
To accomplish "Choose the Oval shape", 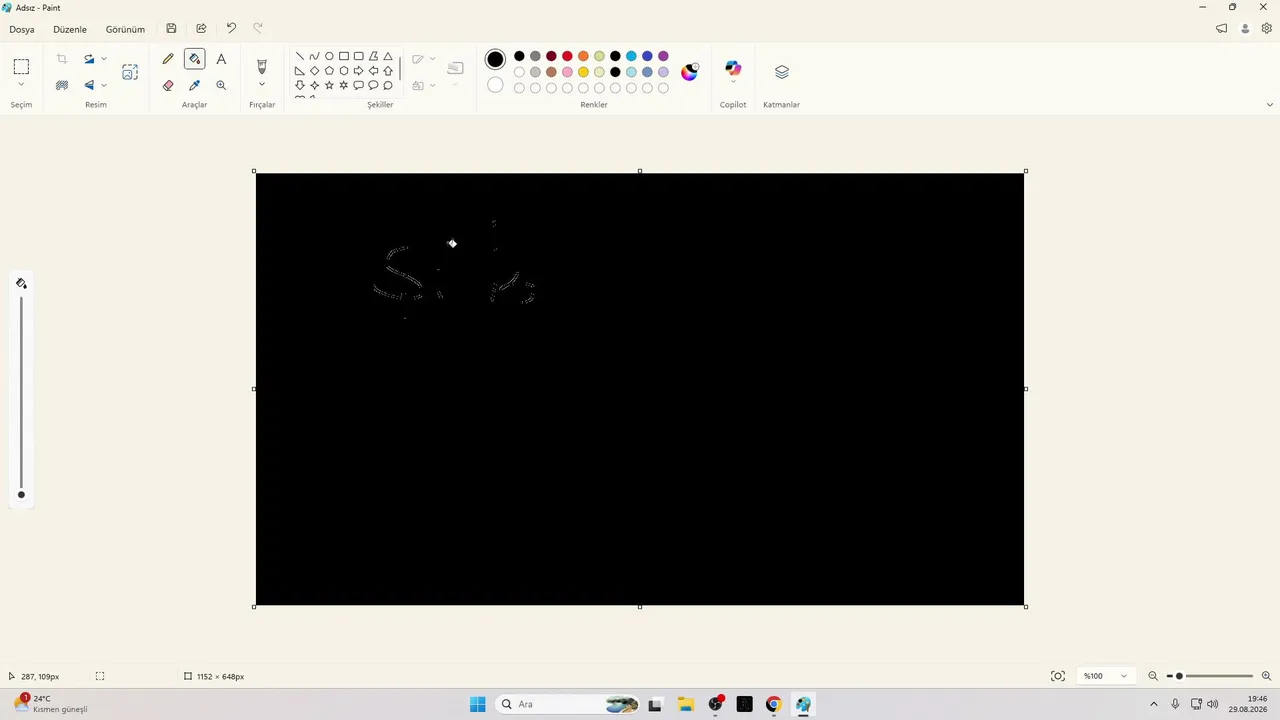I will [329, 57].
